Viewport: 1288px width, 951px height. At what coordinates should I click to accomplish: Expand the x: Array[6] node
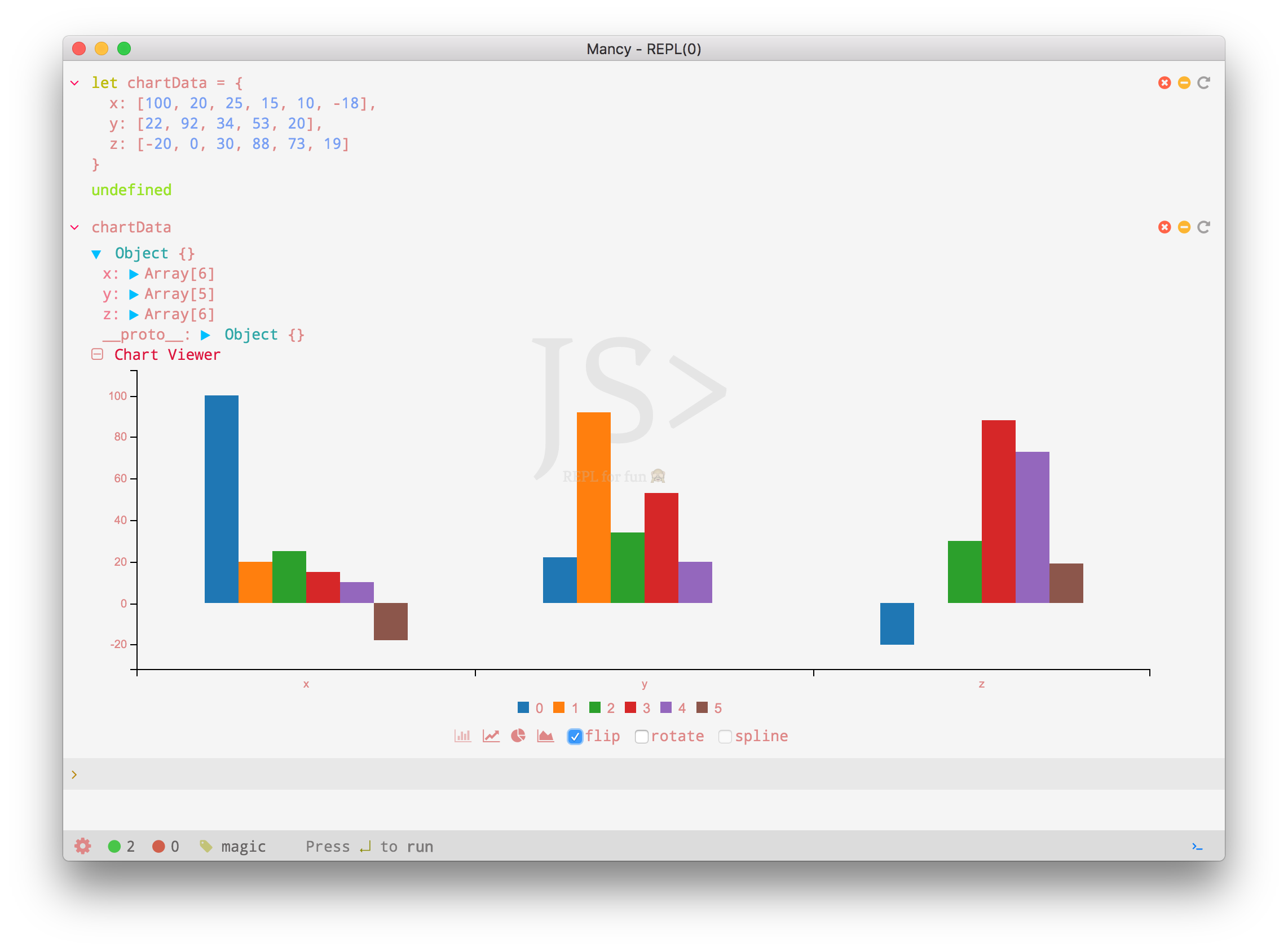click(134, 274)
